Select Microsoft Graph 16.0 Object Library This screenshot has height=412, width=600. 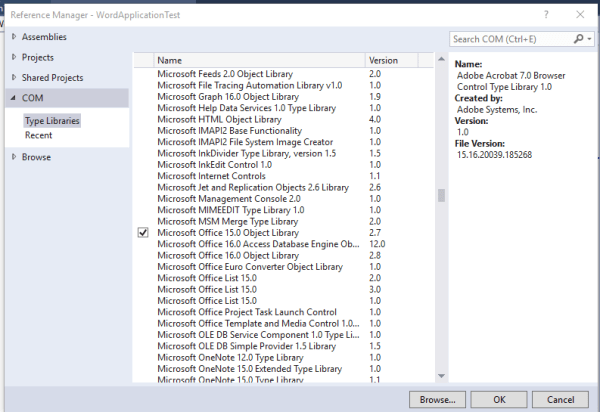click(x=284, y=97)
